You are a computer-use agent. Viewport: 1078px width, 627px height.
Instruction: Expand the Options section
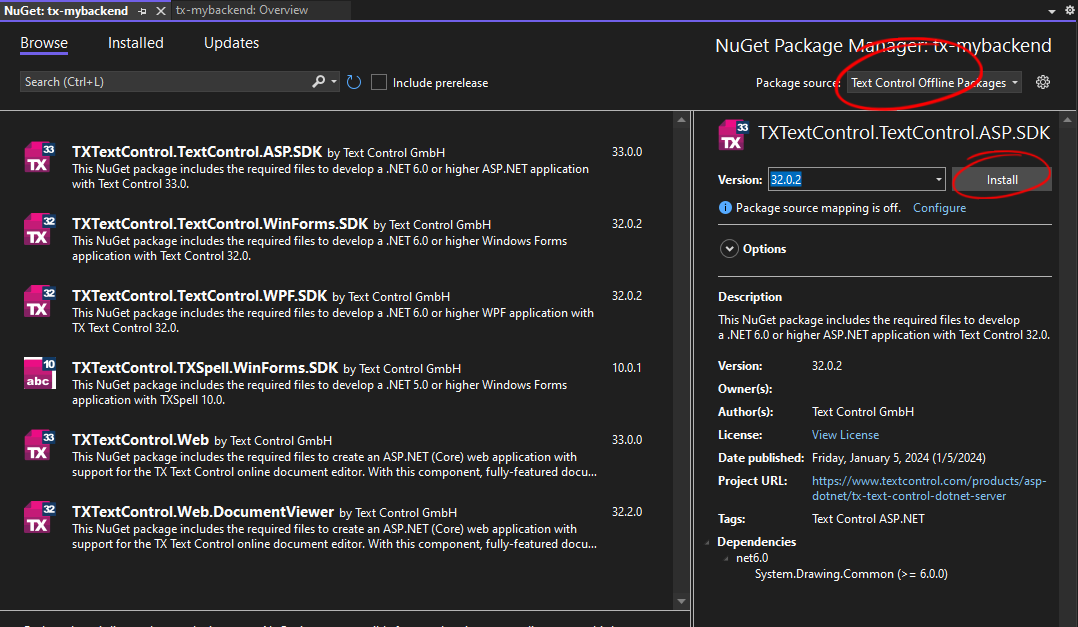729,249
